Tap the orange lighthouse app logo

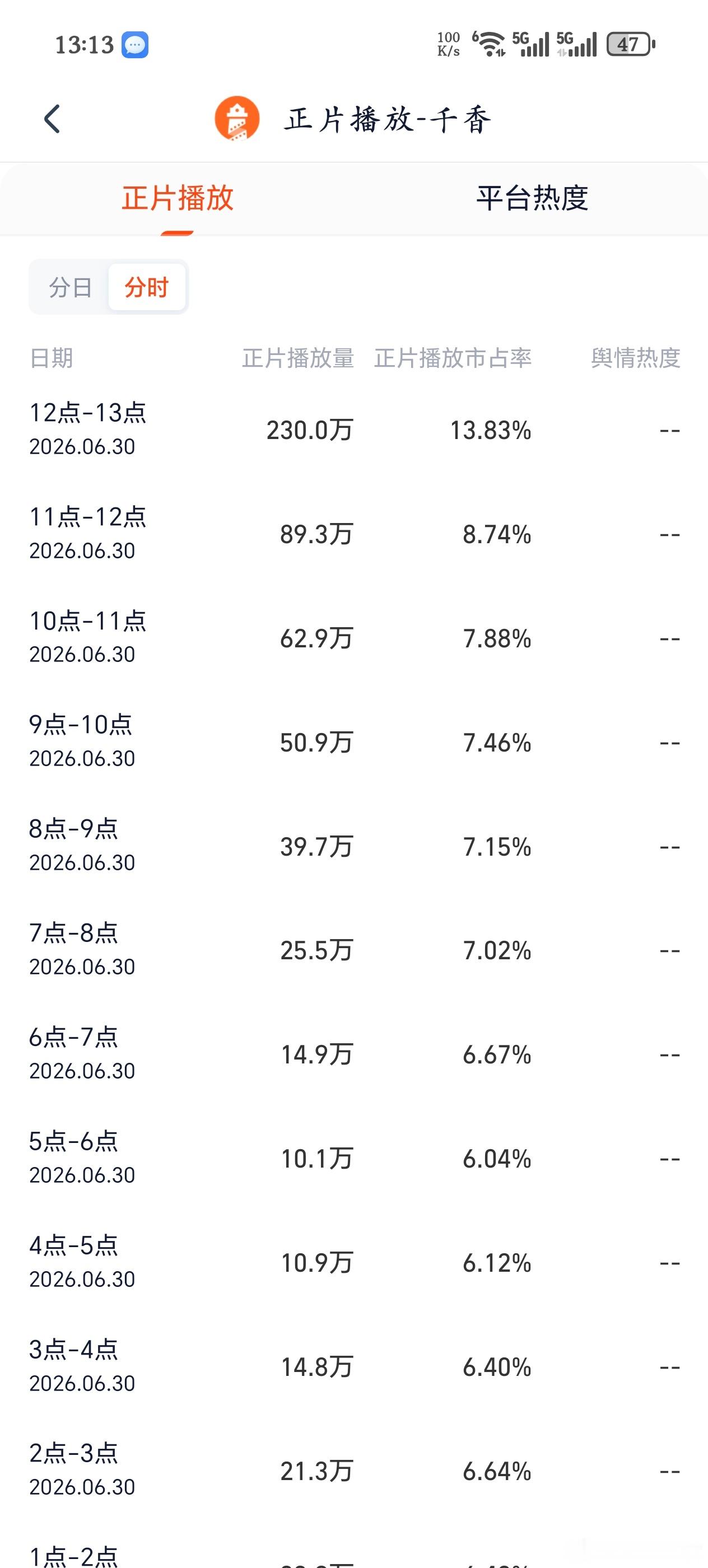click(237, 118)
